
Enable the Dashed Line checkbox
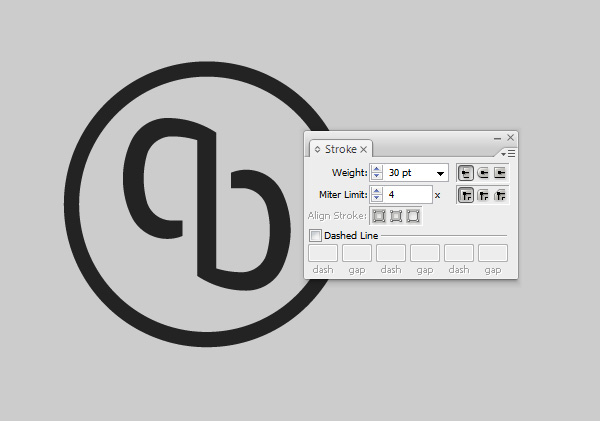point(315,235)
